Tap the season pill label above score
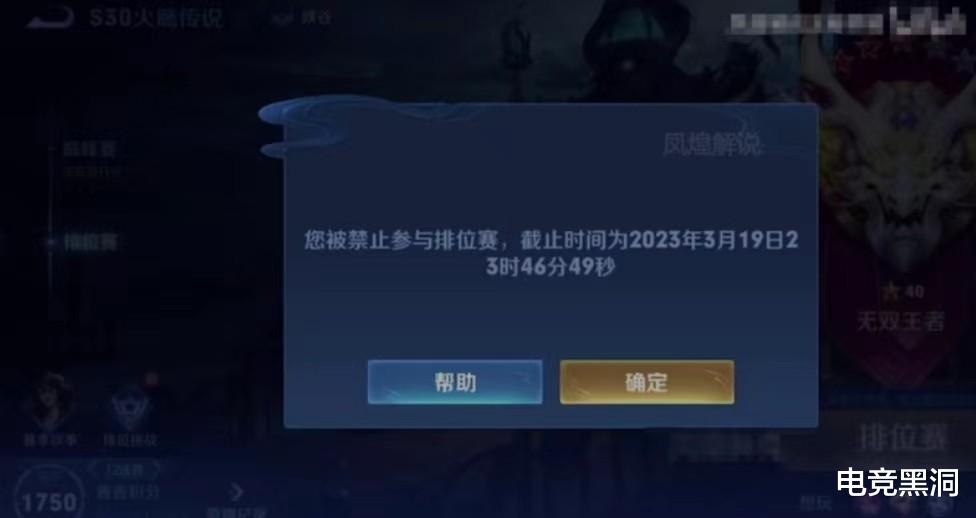Viewport: 976px width, 518px height. click(124, 469)
